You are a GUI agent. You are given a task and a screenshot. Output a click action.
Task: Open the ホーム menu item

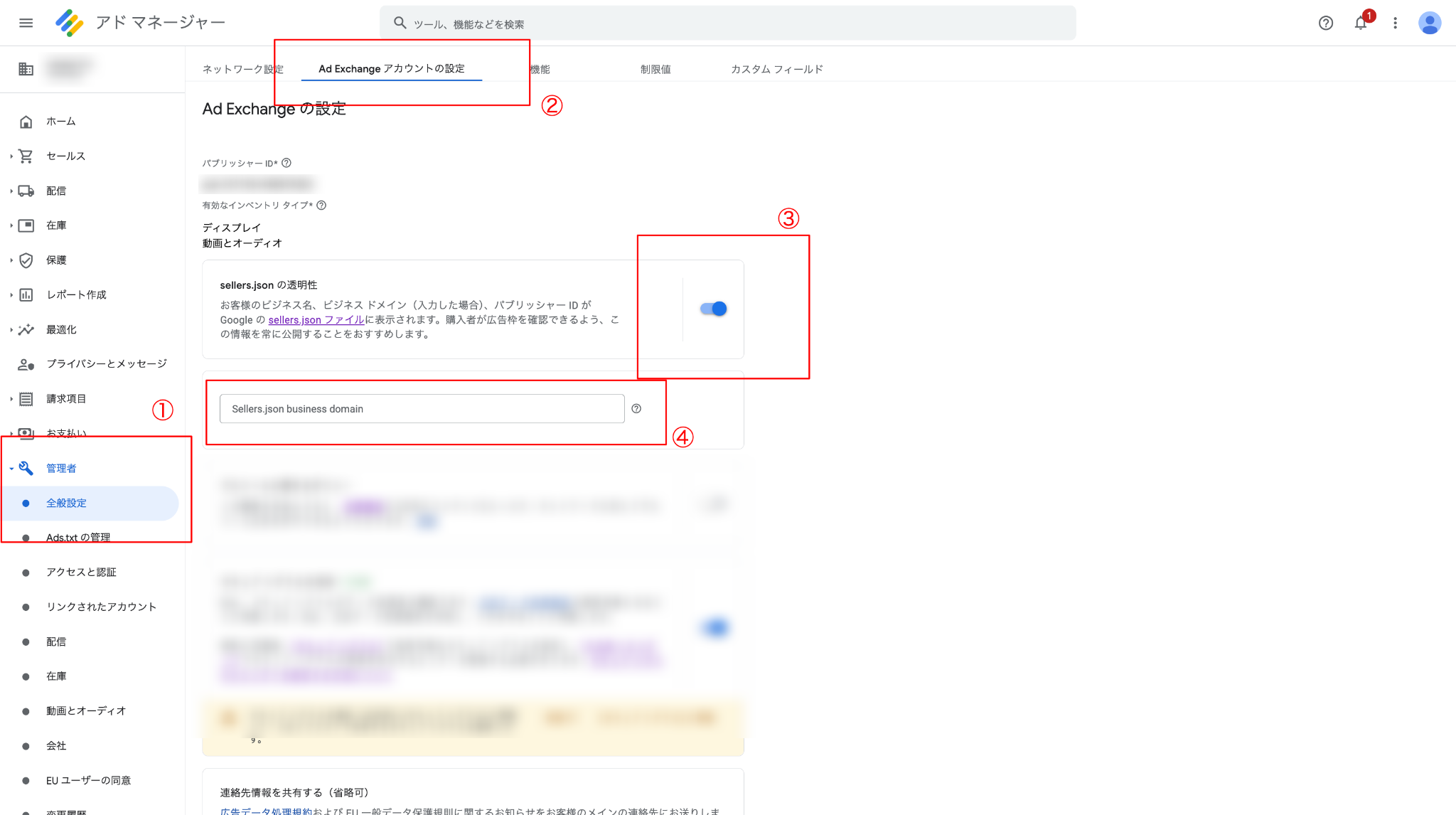(61, 122)
